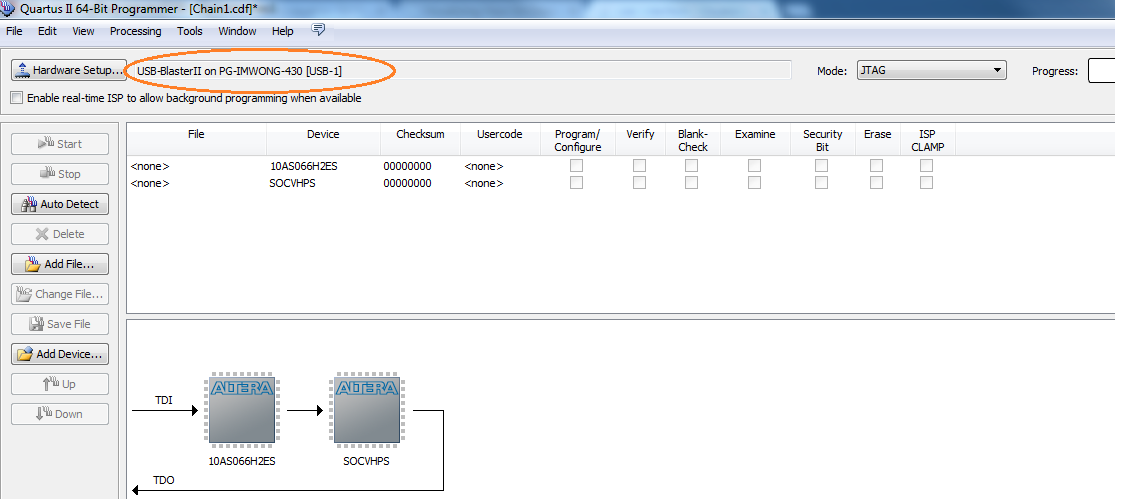Click the SOCVHPS label under chip diagram

(366, 461)
